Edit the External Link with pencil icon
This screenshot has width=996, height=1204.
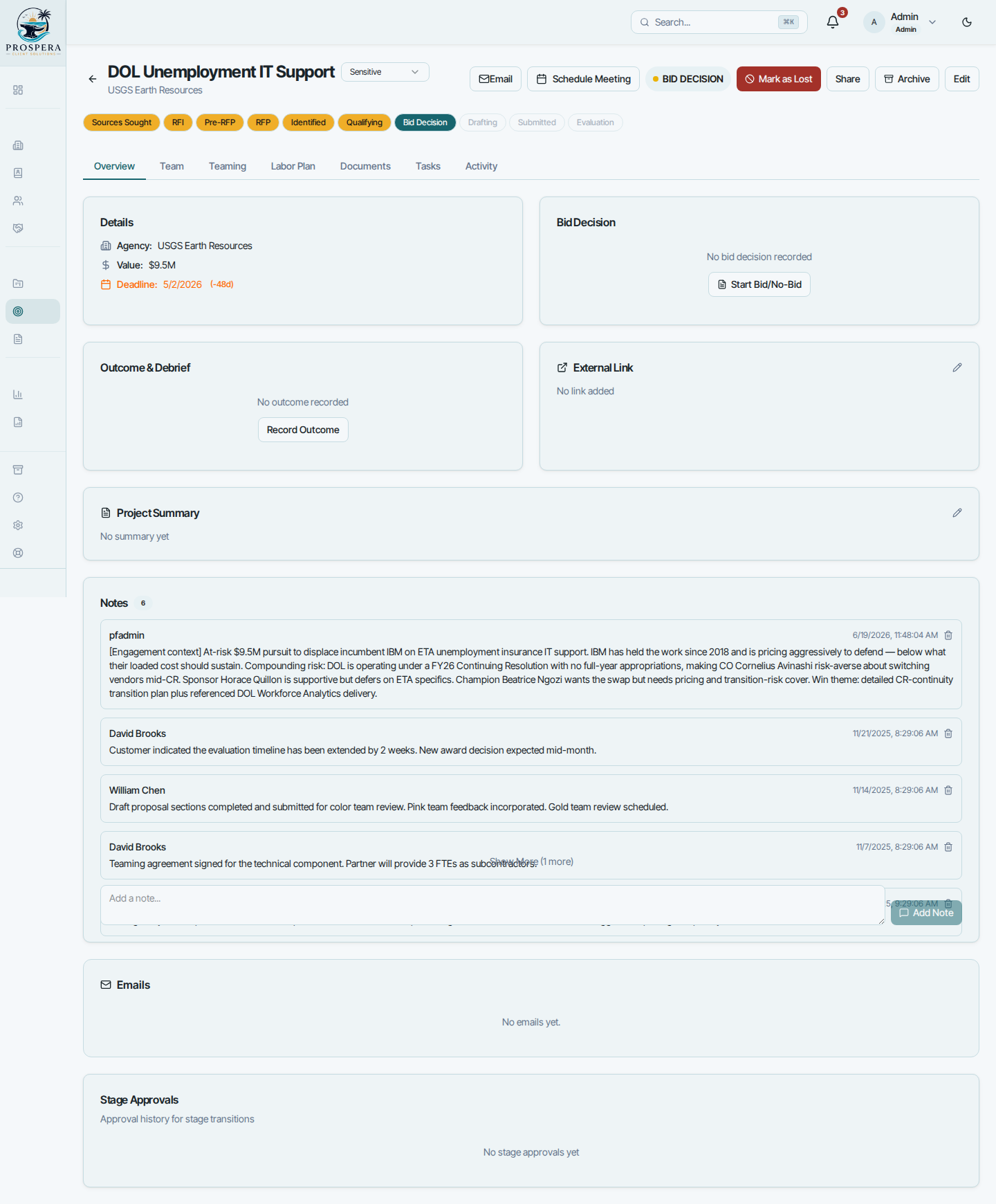click(x=957, y=367)
